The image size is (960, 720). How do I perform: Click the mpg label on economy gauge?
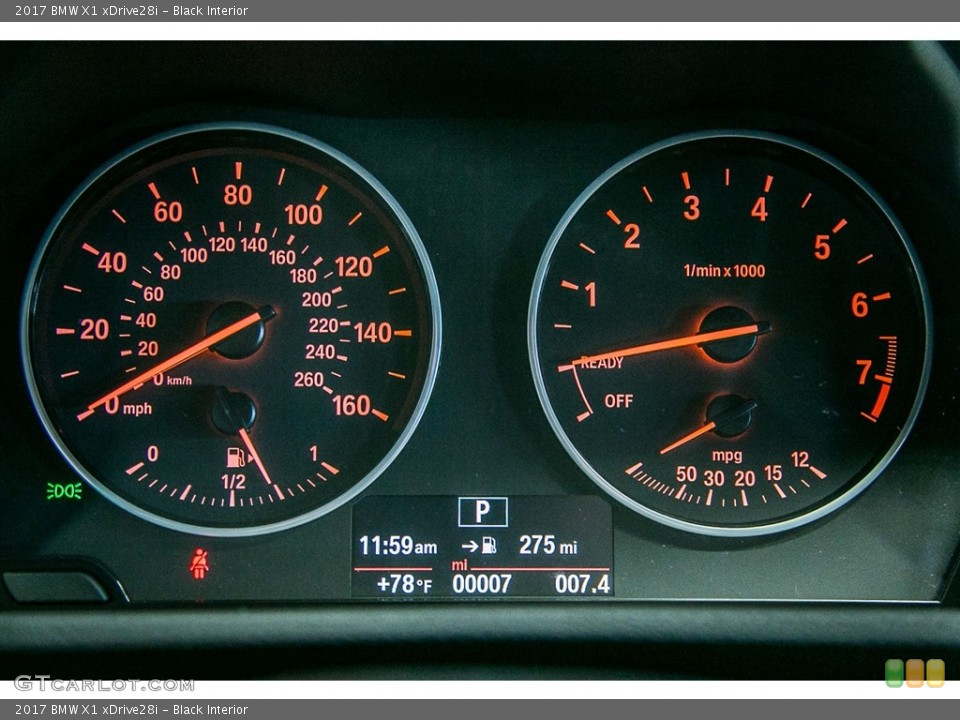(x=727, y=456)
